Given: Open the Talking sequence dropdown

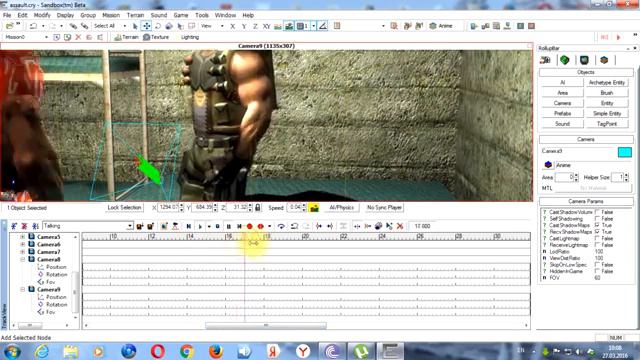Looking at the screenshot, I should pyautogui.click(x=129, y=226).
